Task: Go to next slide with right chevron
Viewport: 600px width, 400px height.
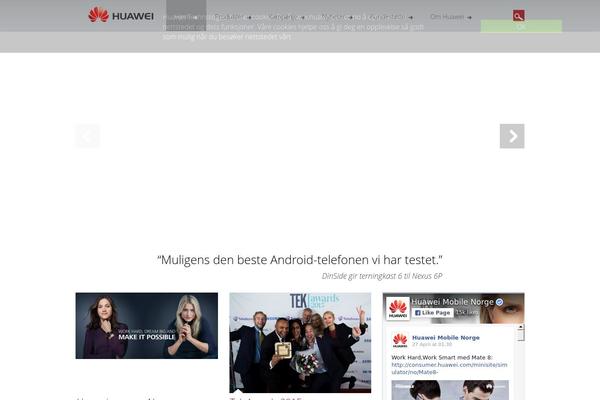Action: pos(512,136)
